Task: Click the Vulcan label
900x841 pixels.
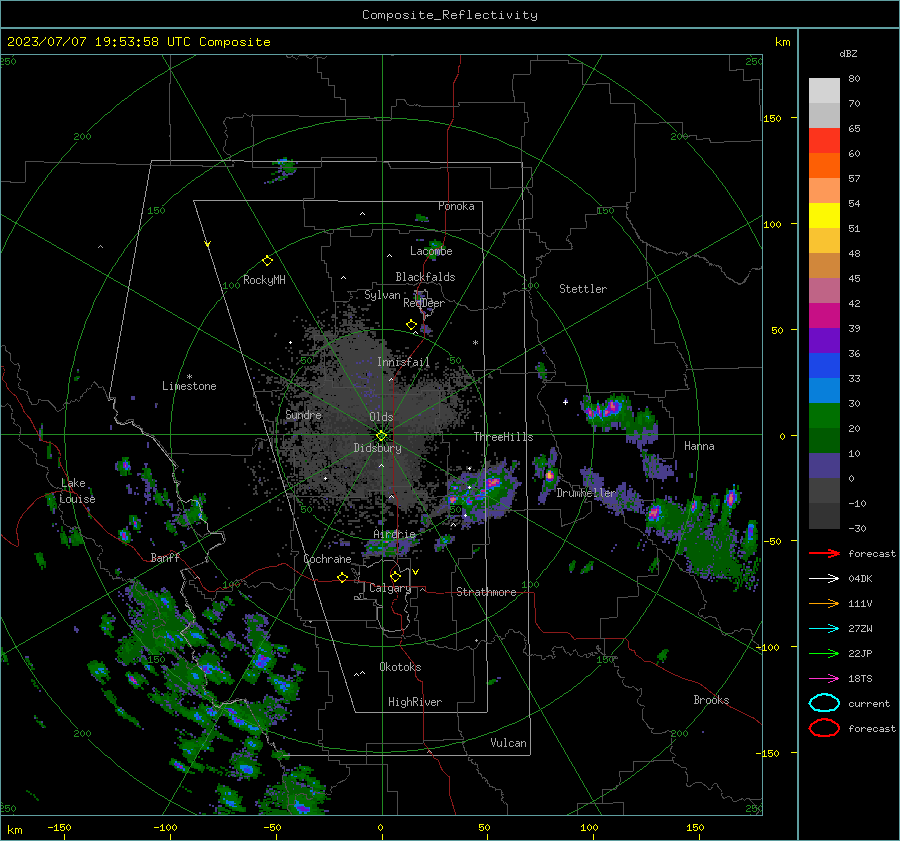Action: click(508, 743)
